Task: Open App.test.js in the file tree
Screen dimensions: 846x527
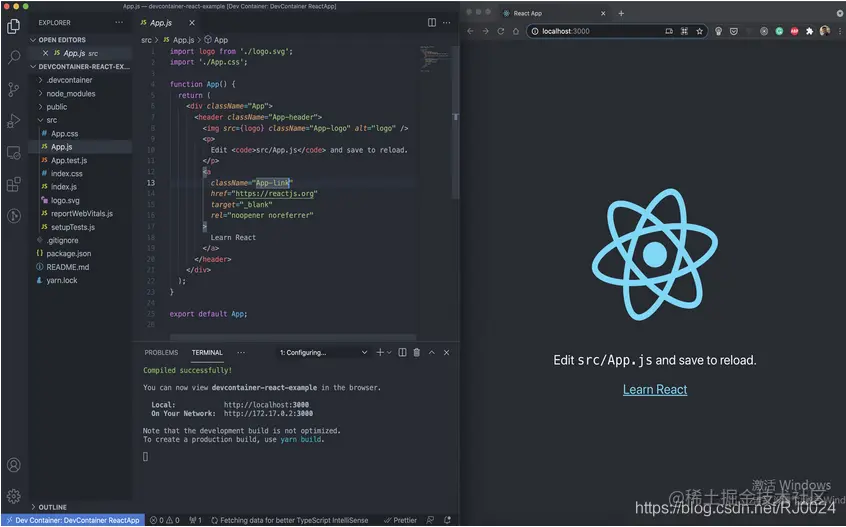Action: point(69,160)
